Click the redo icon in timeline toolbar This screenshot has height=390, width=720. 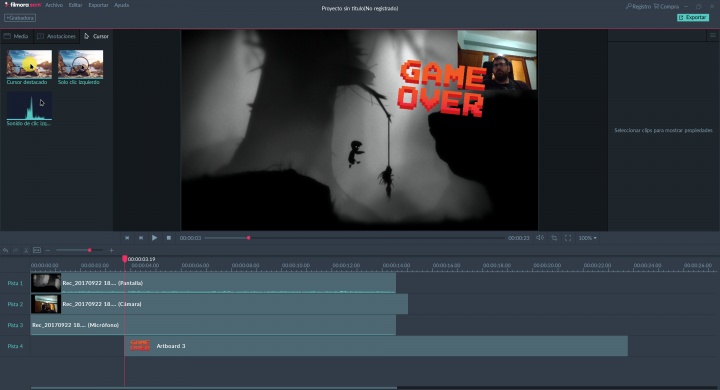click(x=16, y=250)
